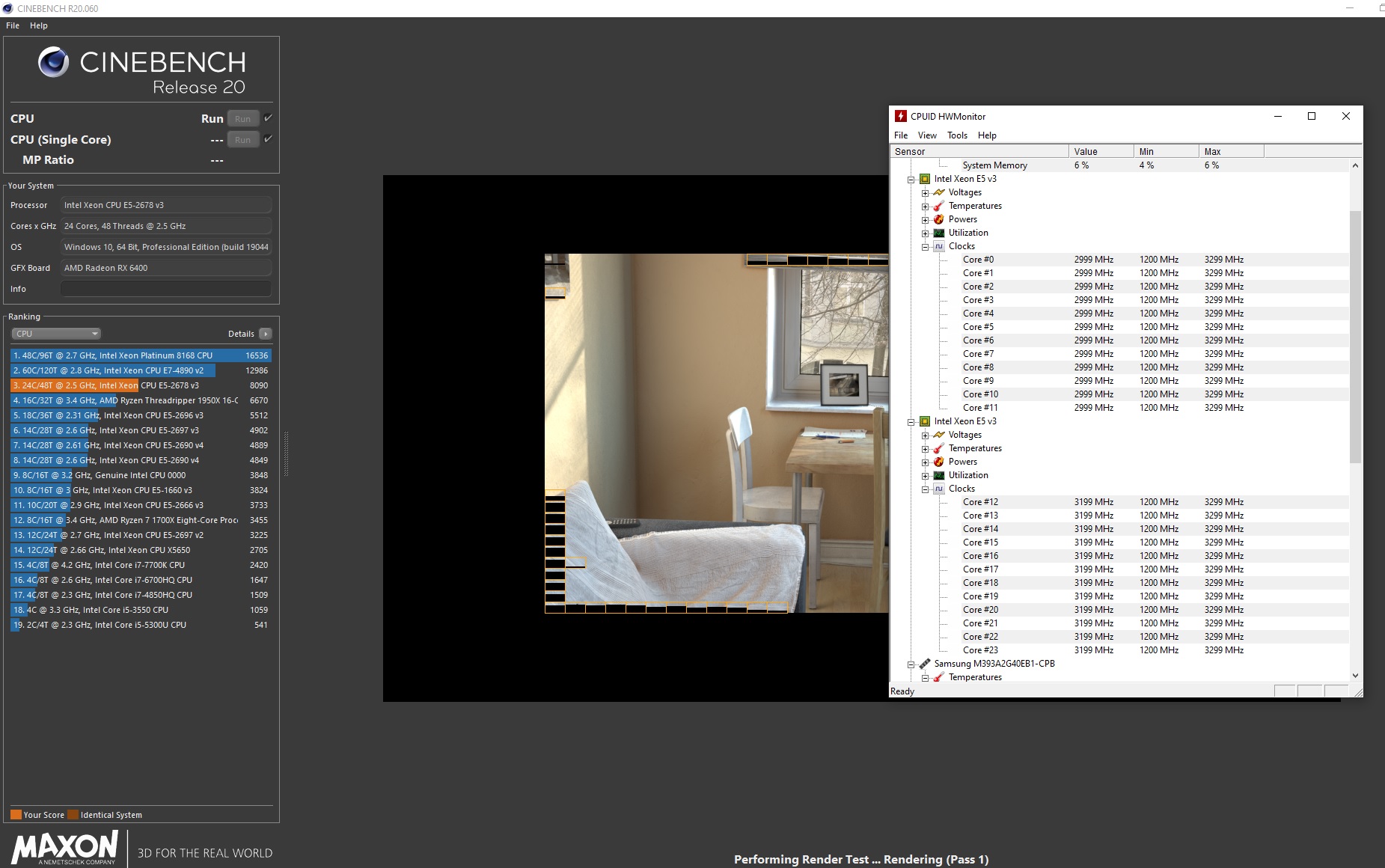Screen dimensions: 1385x868
Task: Select the highlighted Xeon E5-2678 v3 ranking entry
Action: coord(141,385)
